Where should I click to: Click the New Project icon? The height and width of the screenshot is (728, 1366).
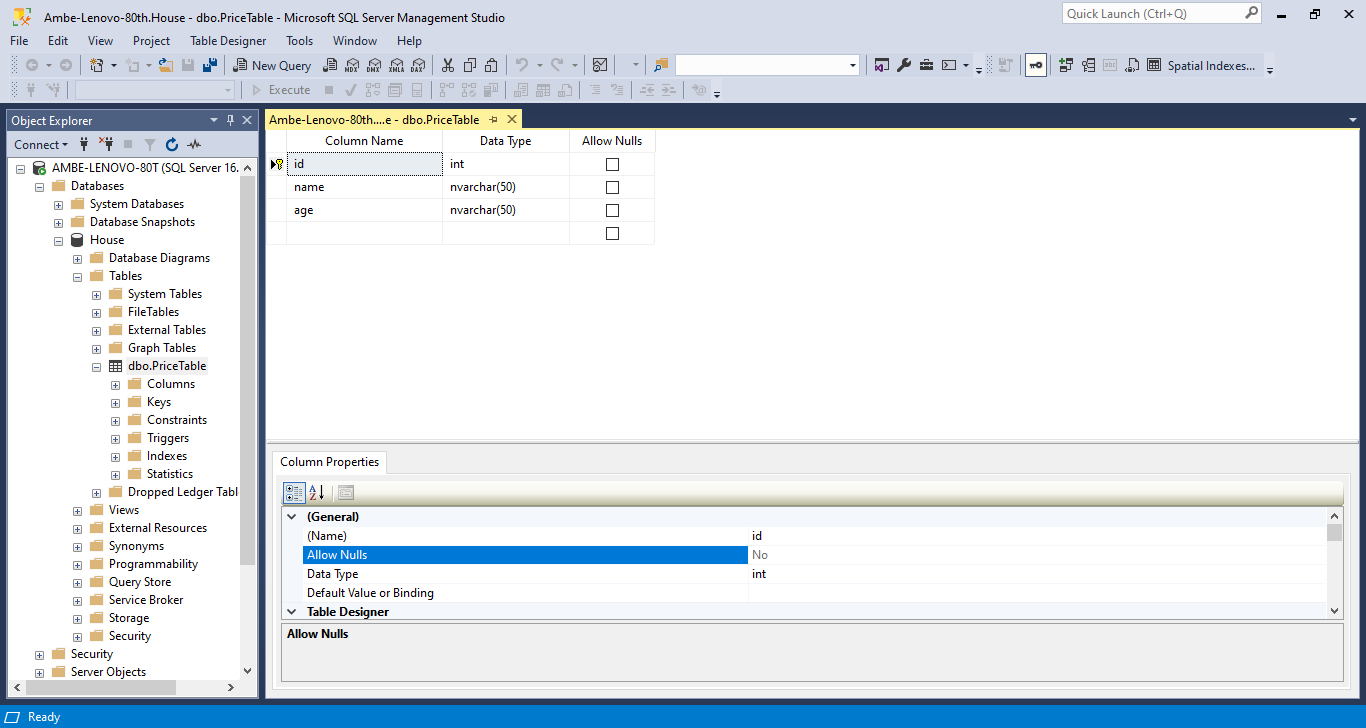click(x=97, y=65)
